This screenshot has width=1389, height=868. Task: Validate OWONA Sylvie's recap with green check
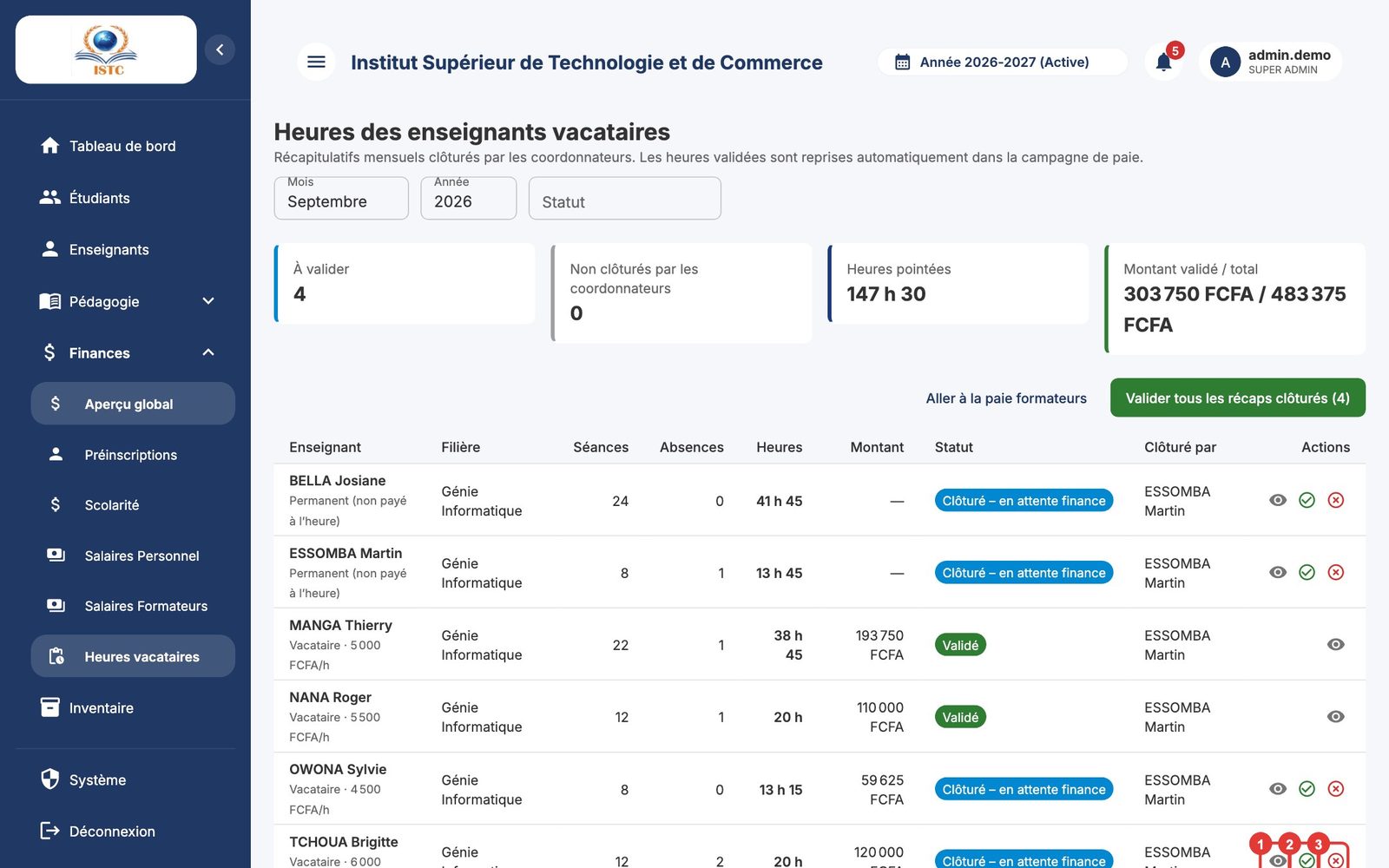tap(1307, 789)
